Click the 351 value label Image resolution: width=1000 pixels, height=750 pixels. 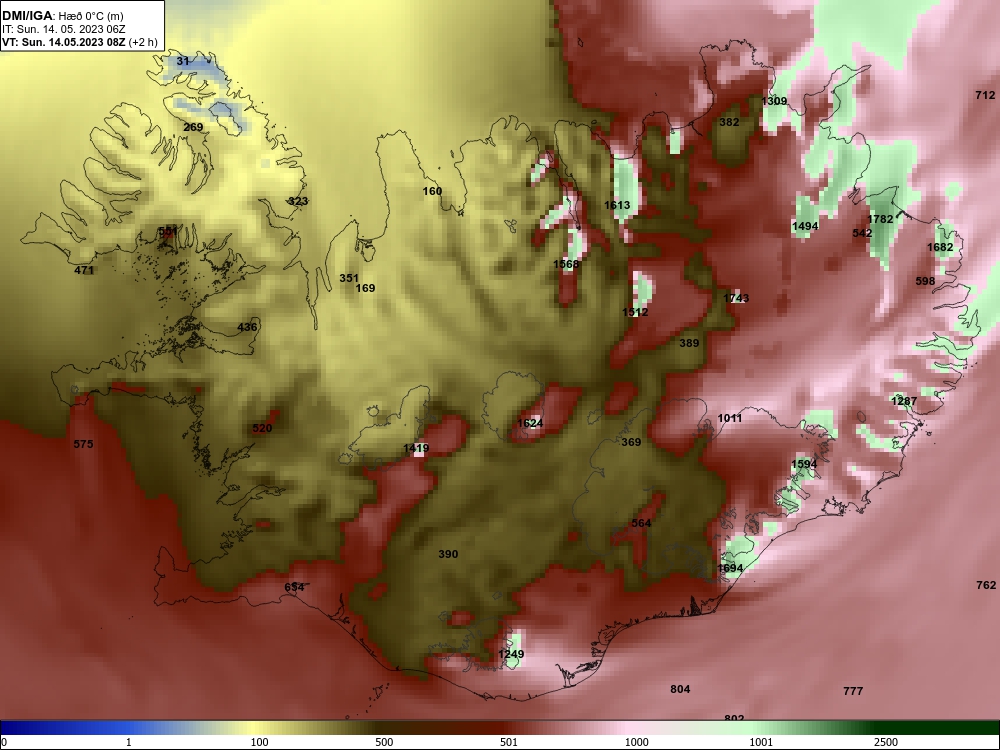tap(349, 278)
